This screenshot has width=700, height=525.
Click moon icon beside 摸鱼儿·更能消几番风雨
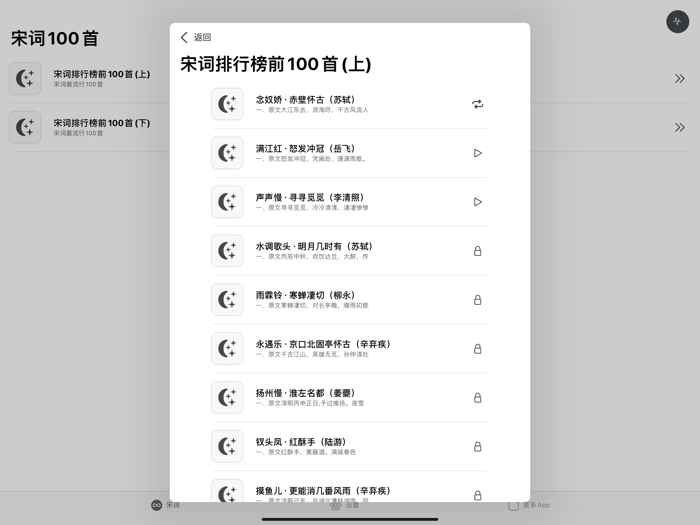[x=227, y=491]
